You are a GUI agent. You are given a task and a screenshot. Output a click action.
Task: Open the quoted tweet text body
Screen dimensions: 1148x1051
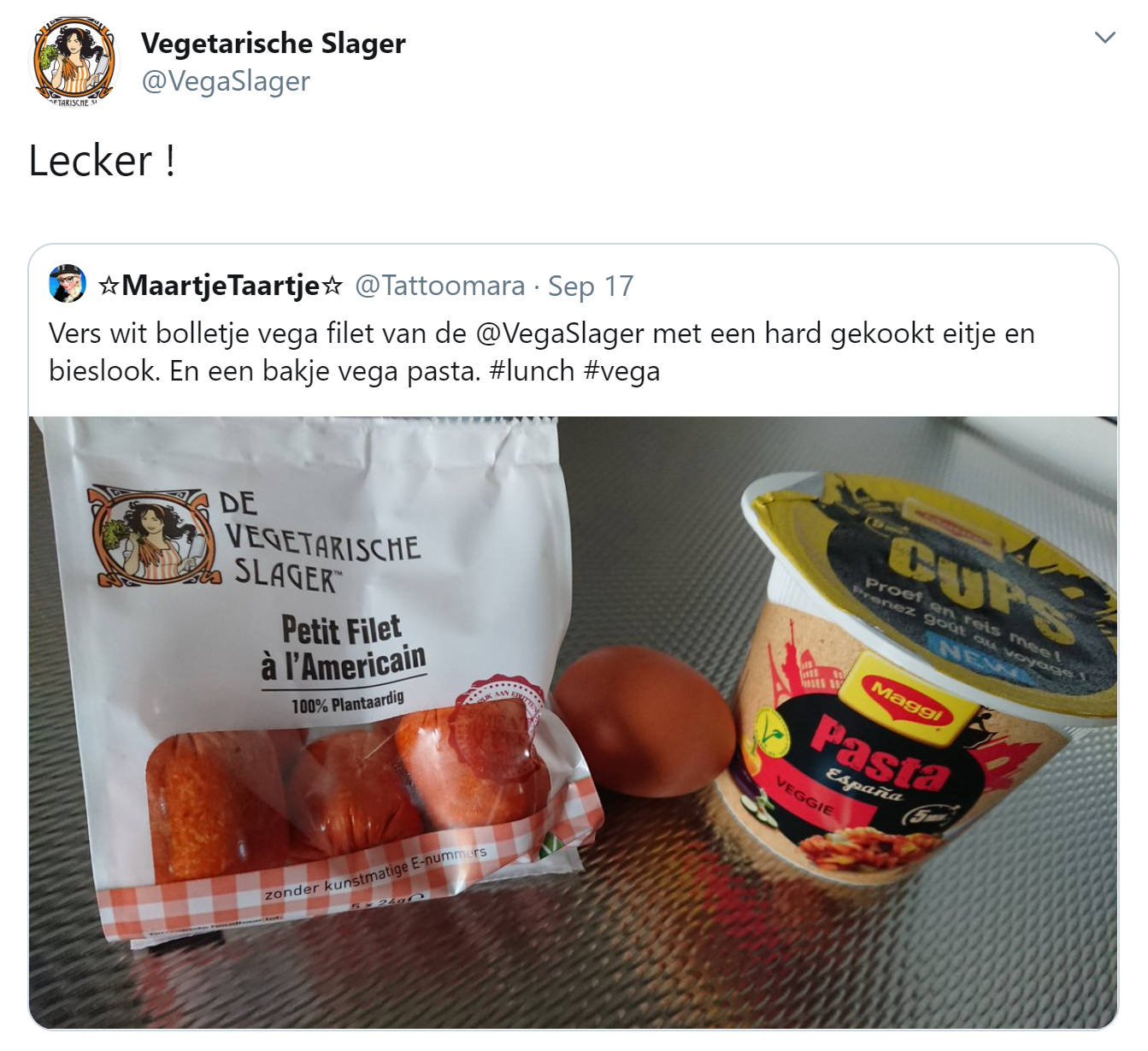tap(542, 352)
